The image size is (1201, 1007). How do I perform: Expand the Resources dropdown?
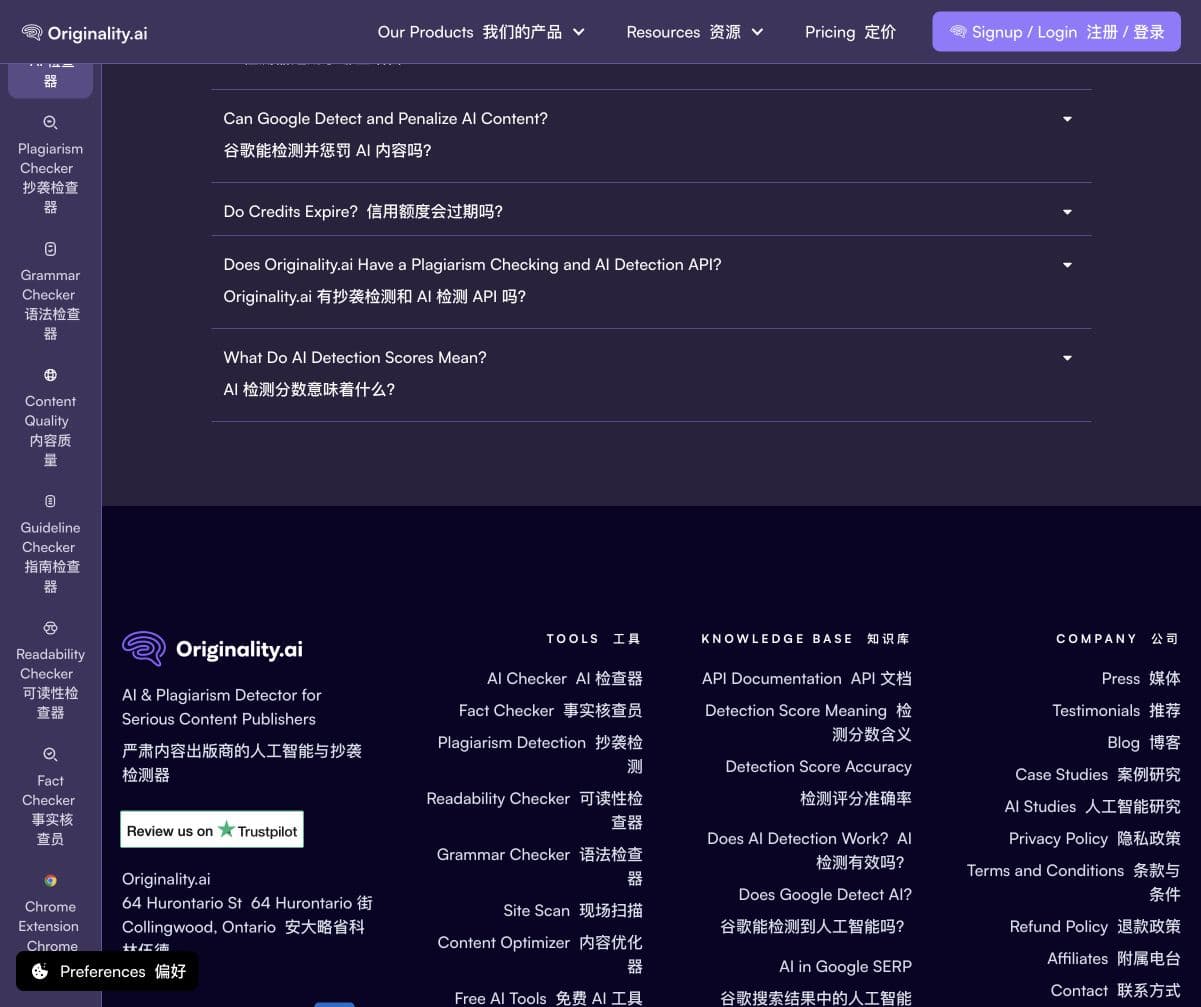coord(695,32)
